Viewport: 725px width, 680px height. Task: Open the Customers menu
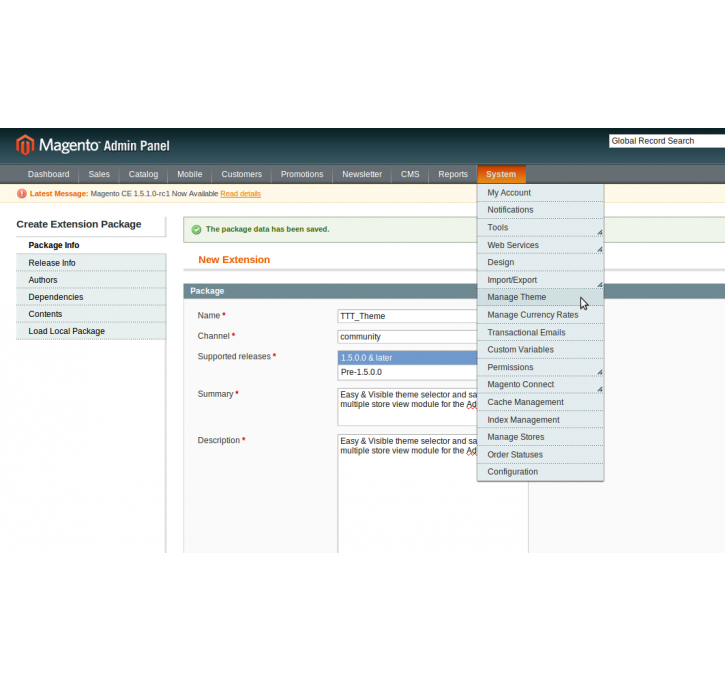point(241,174)
